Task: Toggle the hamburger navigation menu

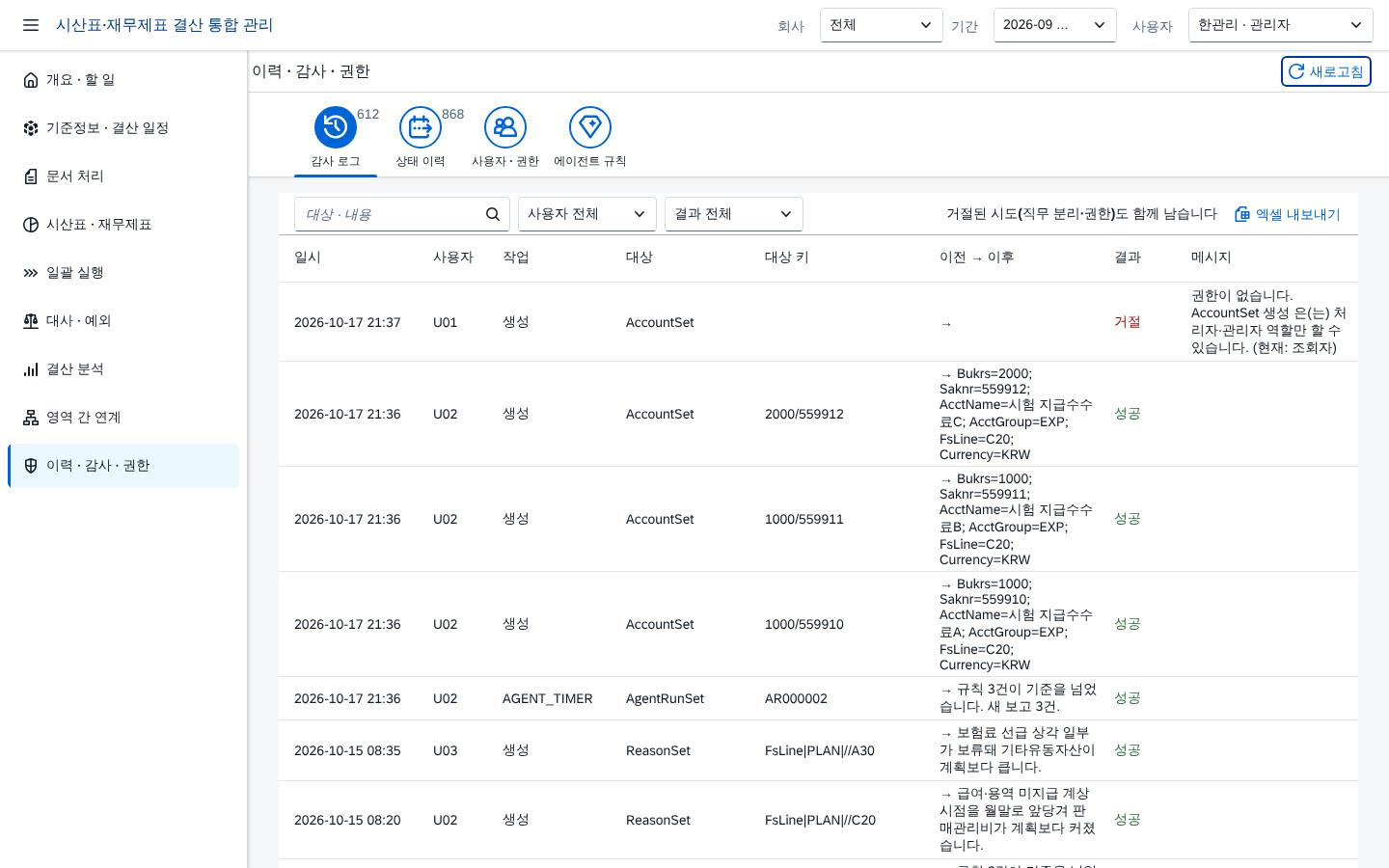Action: pyautogui.click(x=31, y=25)
